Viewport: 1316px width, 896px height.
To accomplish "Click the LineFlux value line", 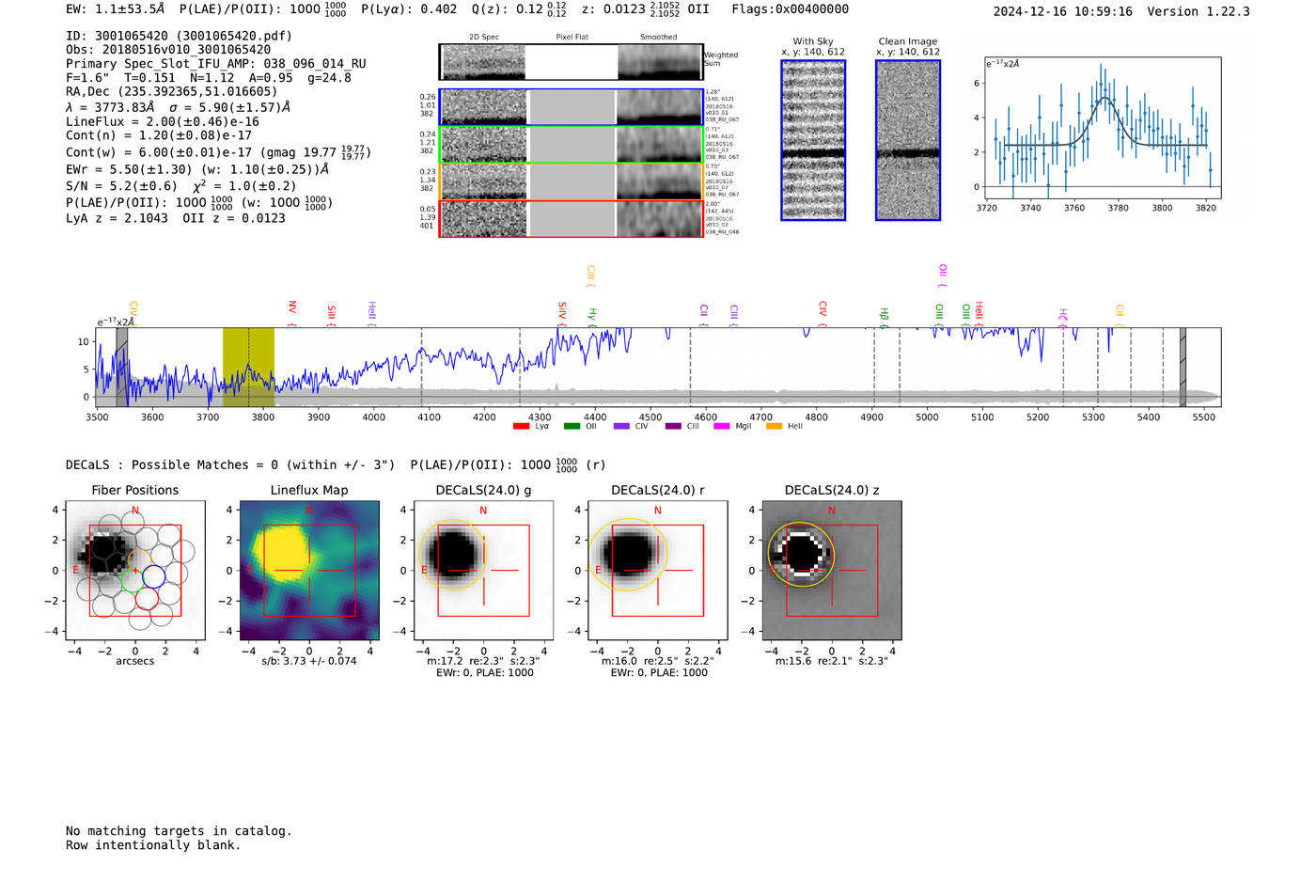I will 163,121.
